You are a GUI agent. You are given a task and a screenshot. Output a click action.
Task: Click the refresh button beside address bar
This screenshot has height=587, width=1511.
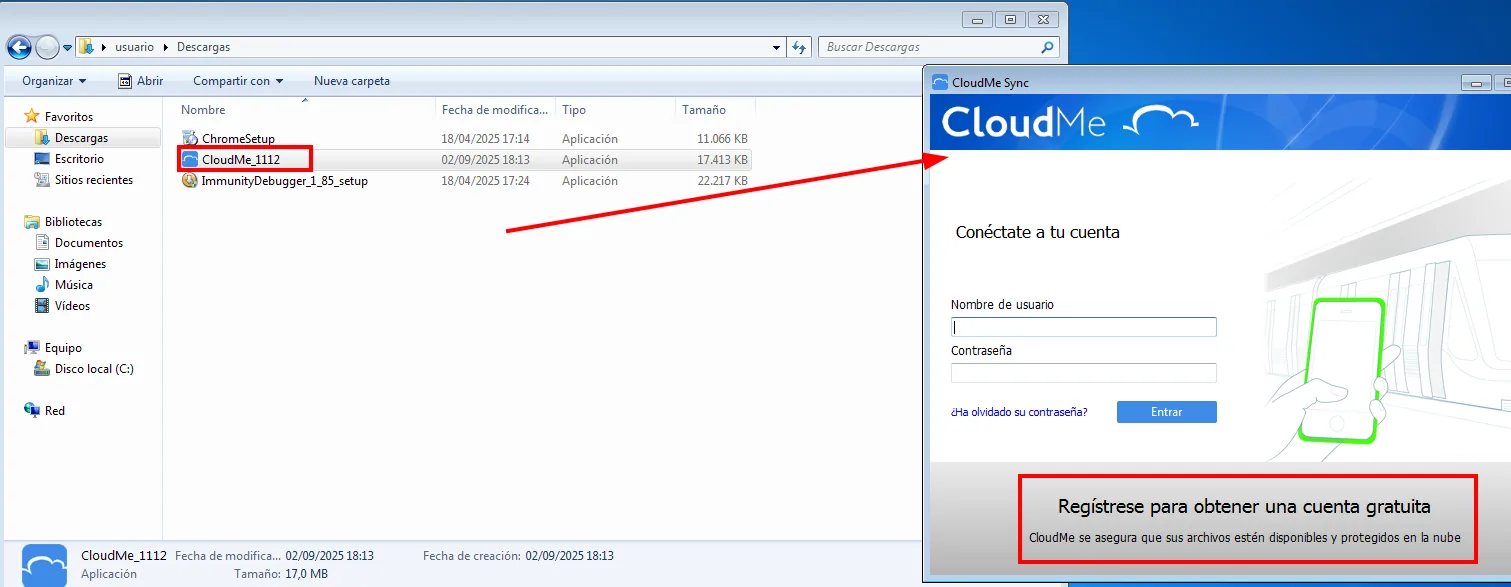[x=799, y=47]
